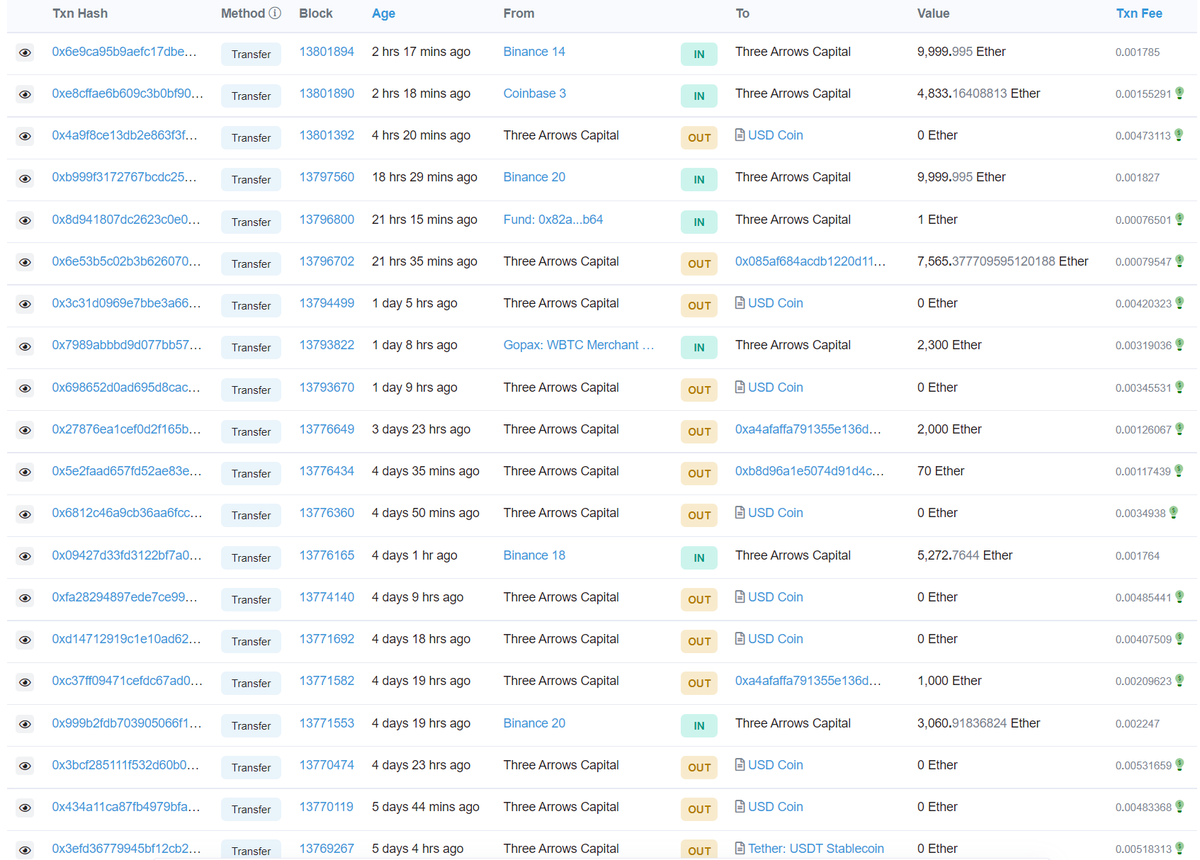Show details eye icon for 0x6e53b5c02b3b626070
Image resolution: width=1200 pixels, height=860 pixels.
(x=25, y=263)
